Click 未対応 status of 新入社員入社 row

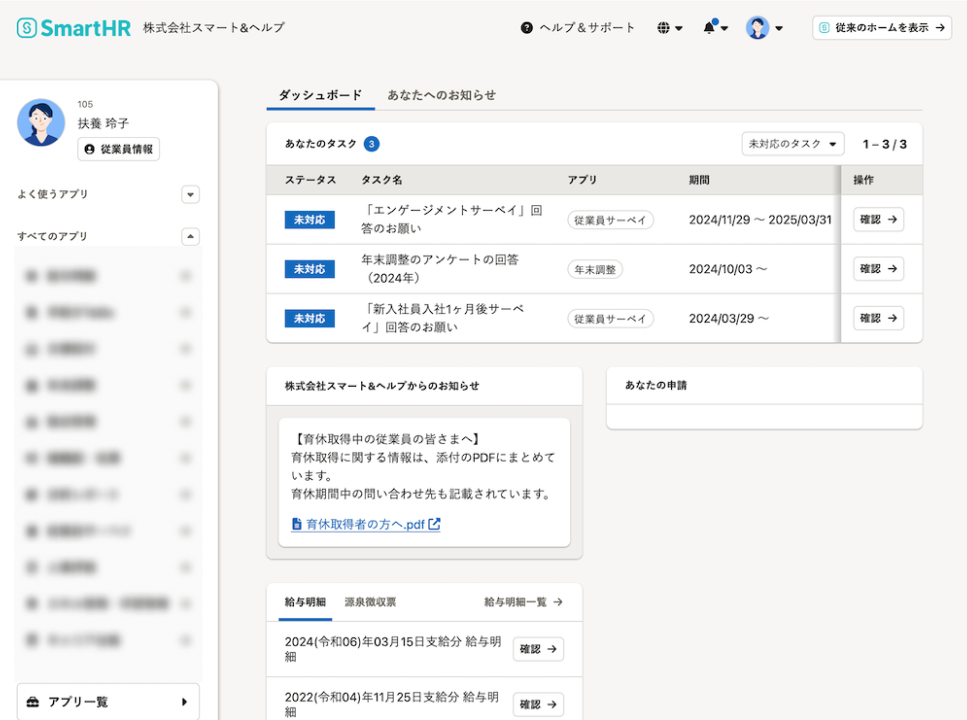point(310,318)
